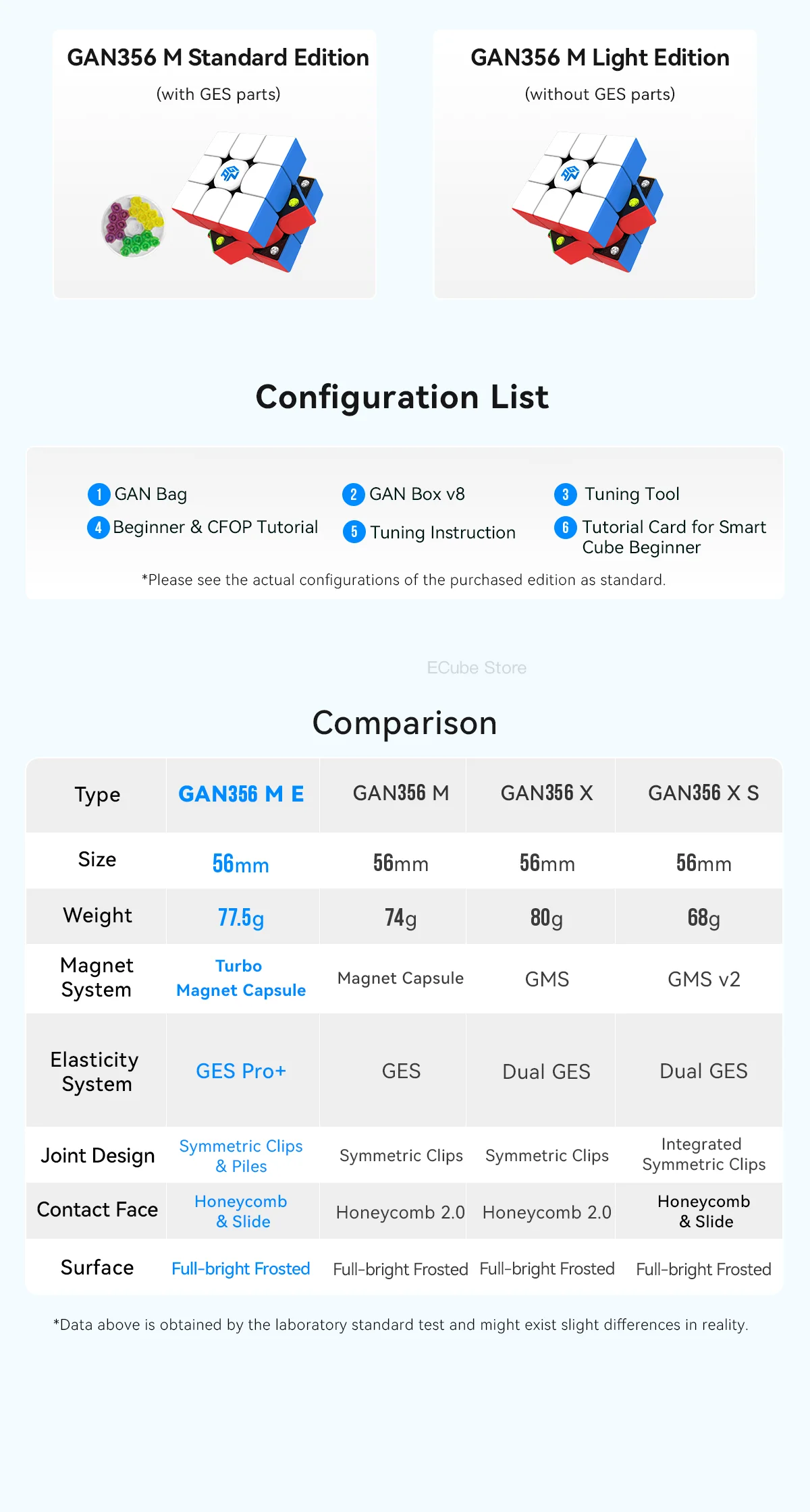Viewport: 810px width, 1512px height.
Task: Click the Configuration List heading
Action: (402, 397)
